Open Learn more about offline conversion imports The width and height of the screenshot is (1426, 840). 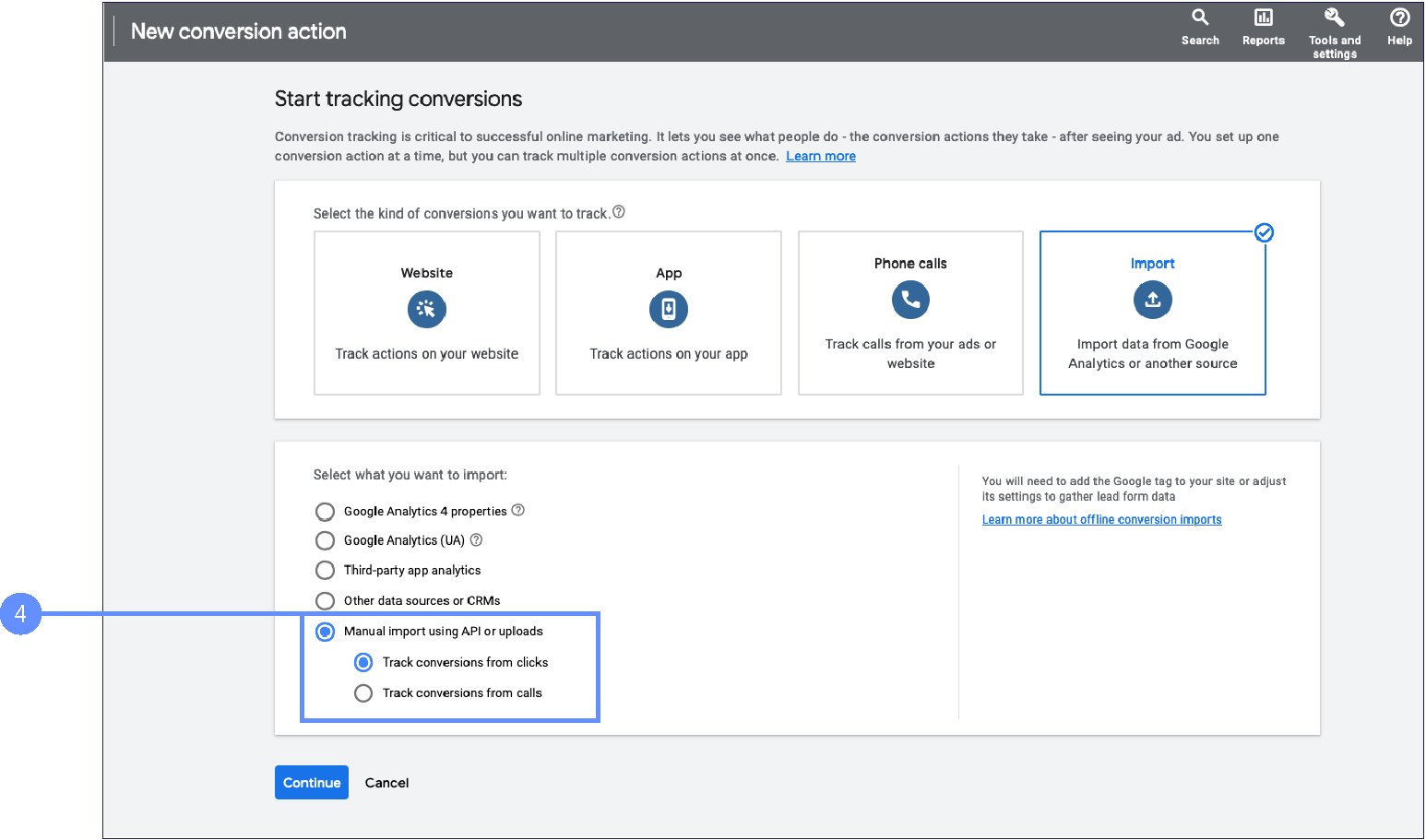[1101, 520]
